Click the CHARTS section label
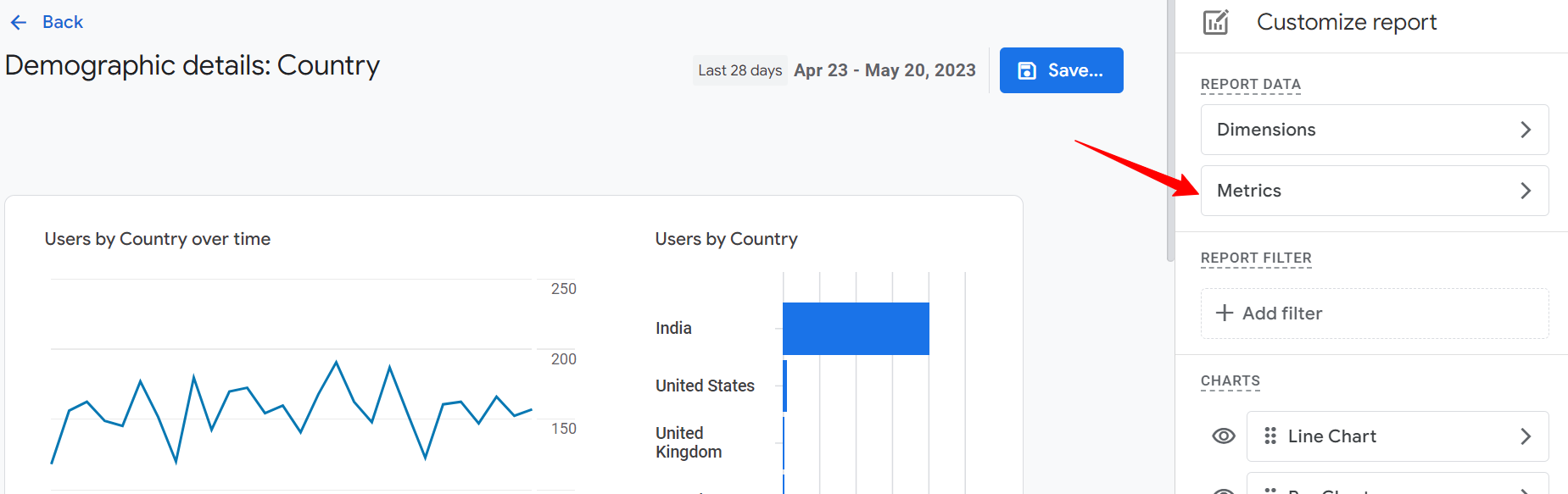The height and width of the screenshot is (494, 1568). pyautogui.click(x=1230, y=380)
